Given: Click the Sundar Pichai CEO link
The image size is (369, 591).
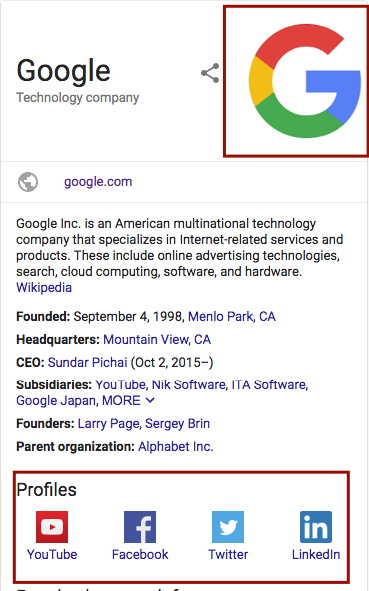Looking at the screenshot, I should coord(87,362).
